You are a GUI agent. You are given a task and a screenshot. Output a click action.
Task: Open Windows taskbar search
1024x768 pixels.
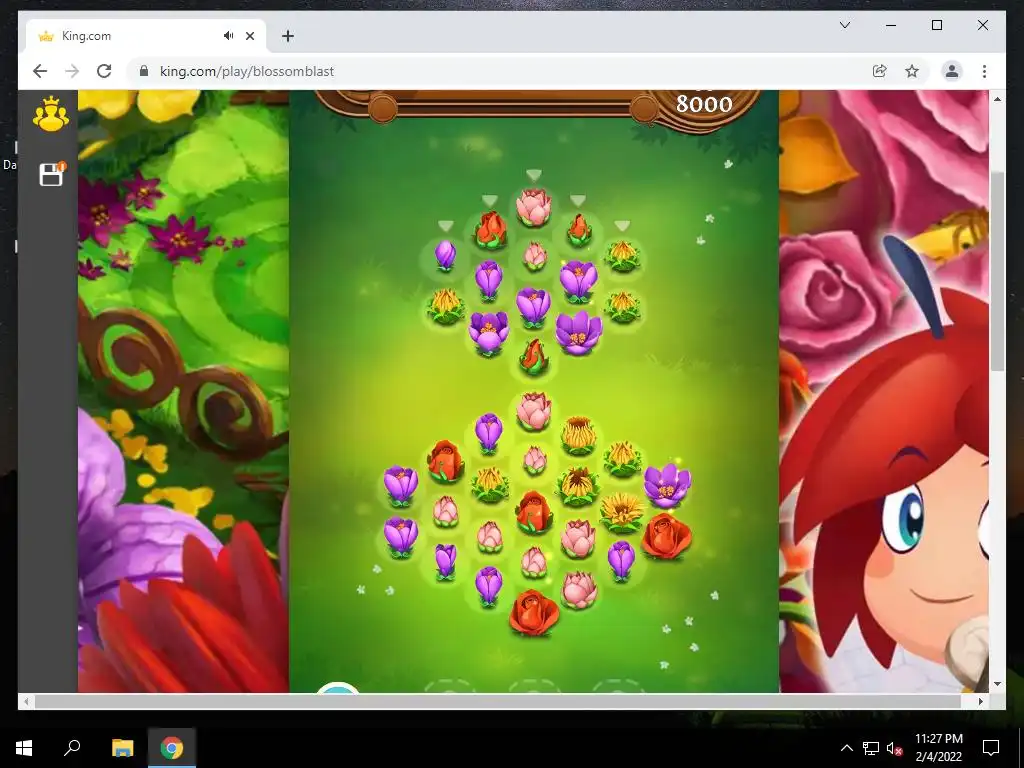click(x=72, y=748)
